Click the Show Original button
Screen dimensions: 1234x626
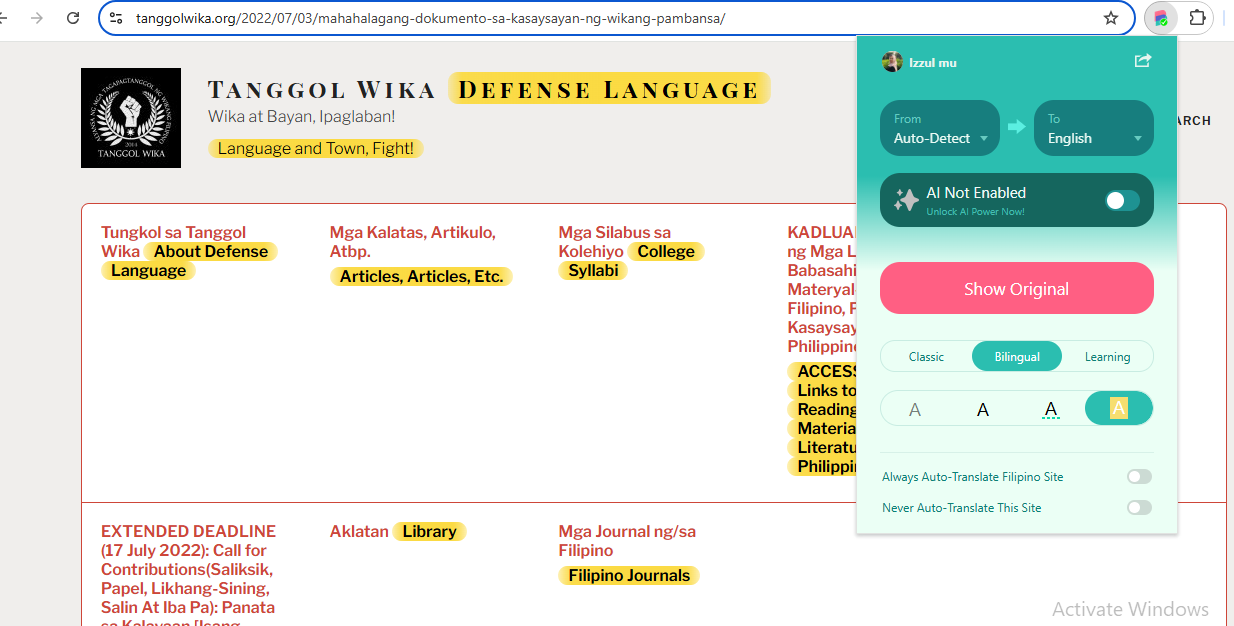tap(1017, 289)
